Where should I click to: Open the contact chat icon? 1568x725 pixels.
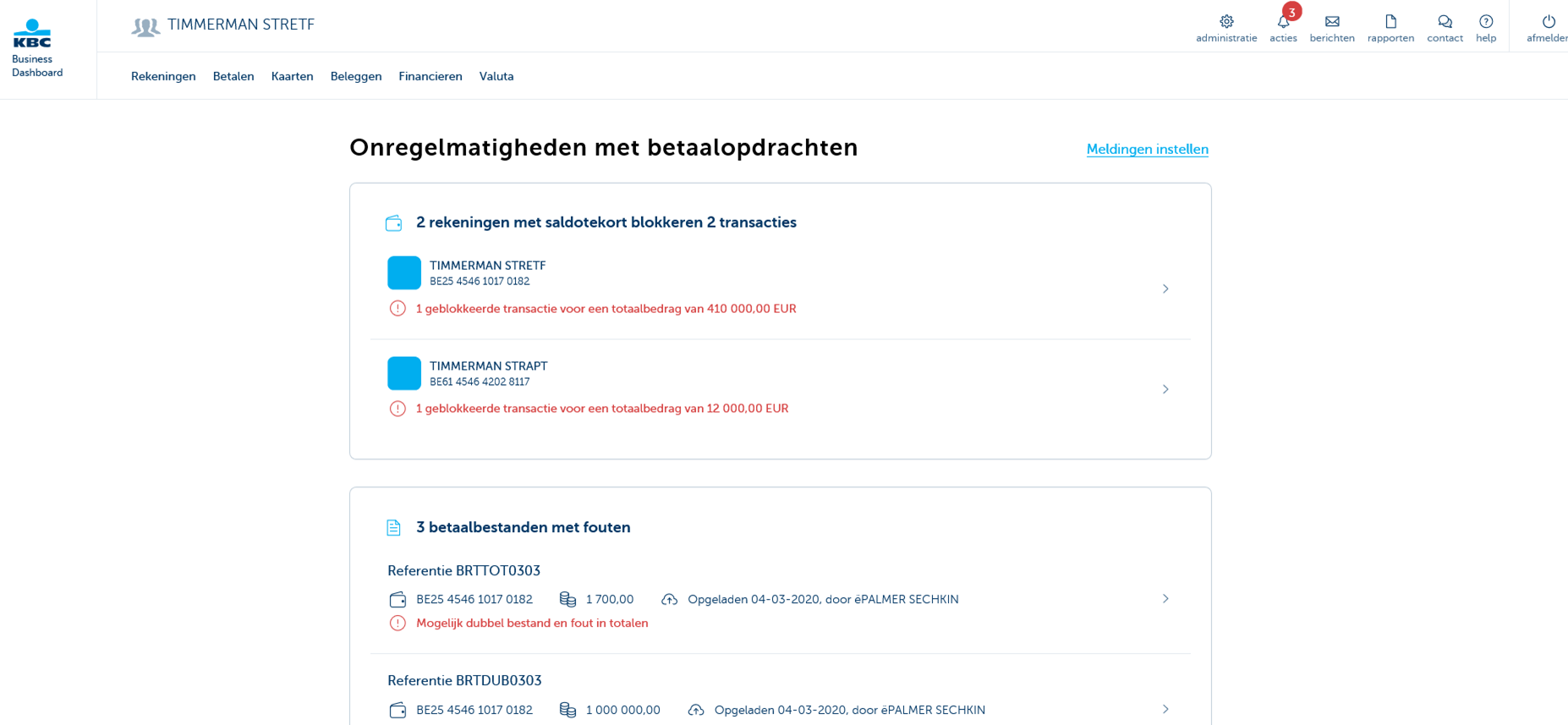coord(1445,21)
